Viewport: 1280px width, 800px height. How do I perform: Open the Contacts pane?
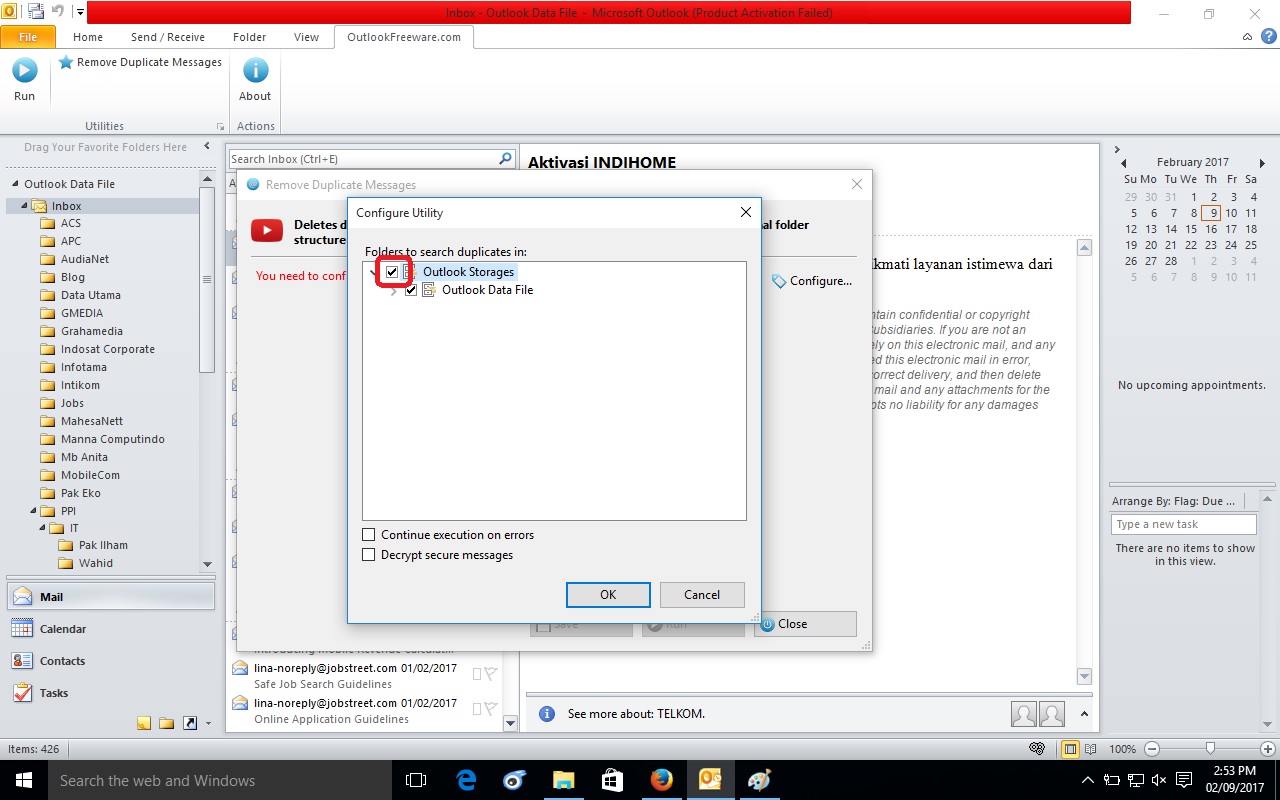63,661
